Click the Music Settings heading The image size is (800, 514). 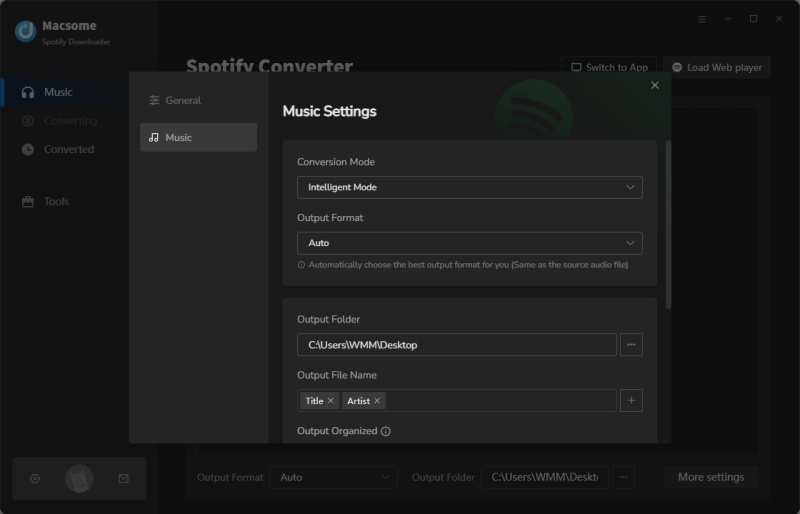click(330, 111)
